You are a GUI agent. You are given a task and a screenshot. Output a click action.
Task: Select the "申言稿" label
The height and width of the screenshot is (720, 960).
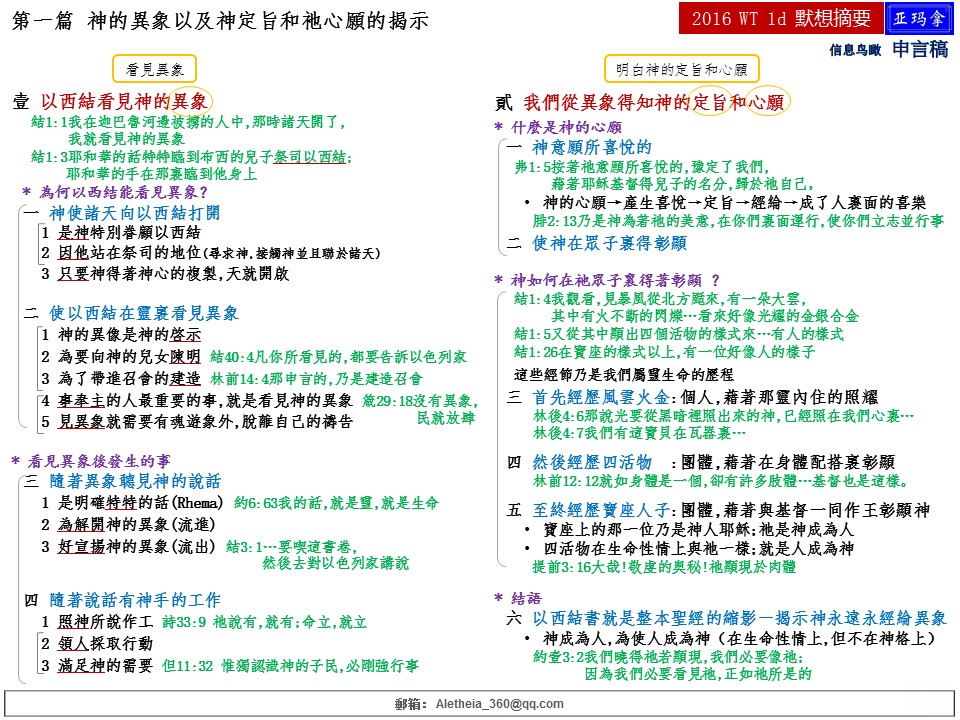coord(920,49)
